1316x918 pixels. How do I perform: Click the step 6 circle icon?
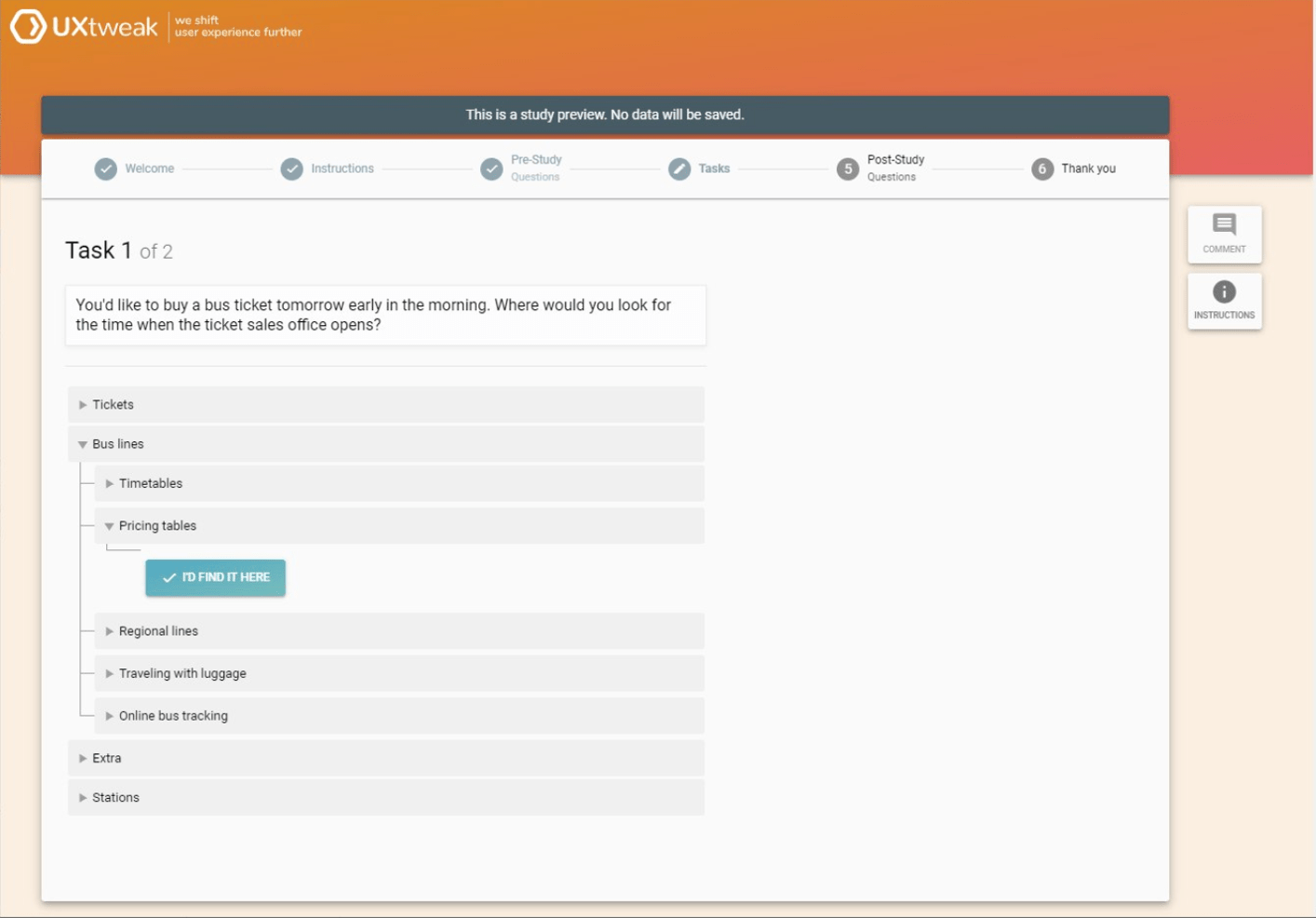click(1042, 169)
